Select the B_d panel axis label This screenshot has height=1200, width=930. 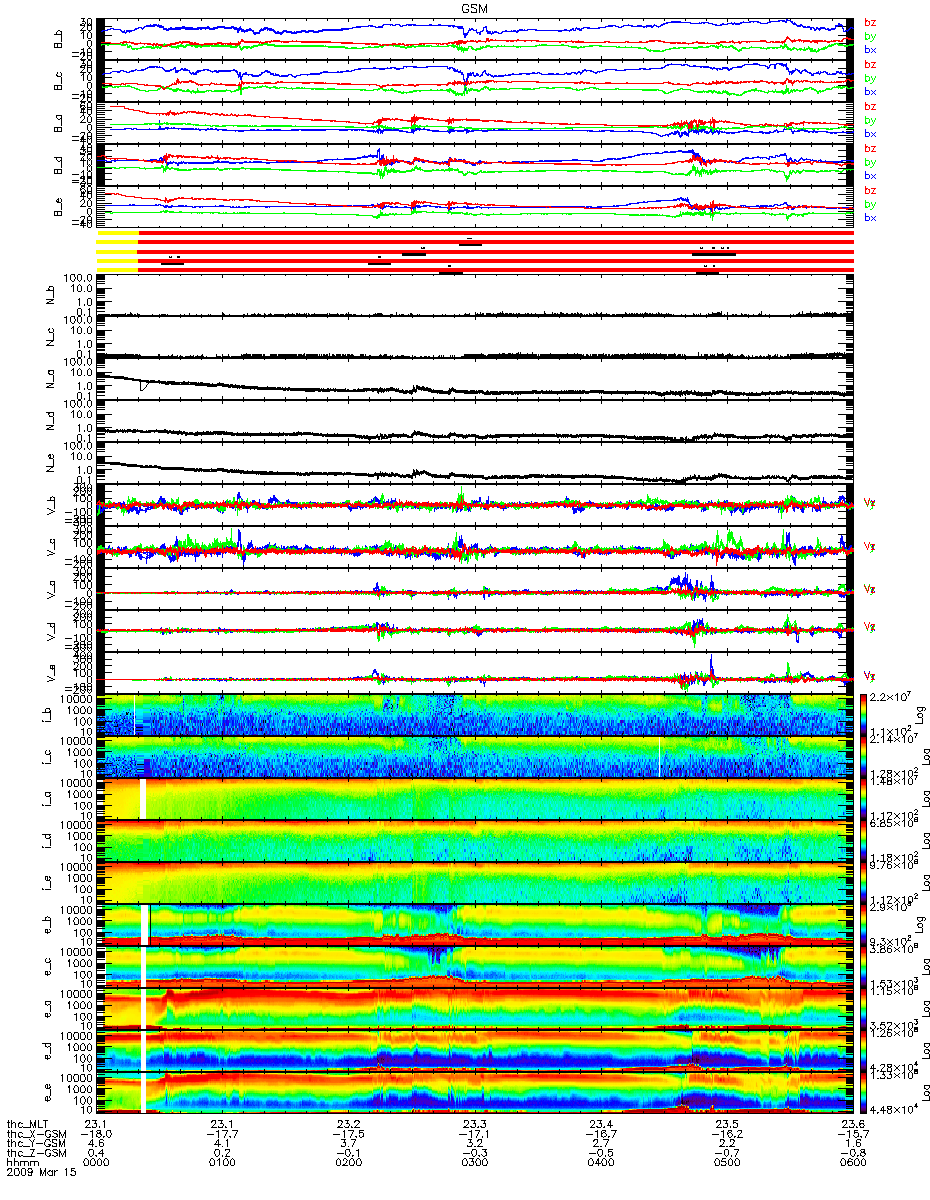pyautogui.click(x=58, y=163)
